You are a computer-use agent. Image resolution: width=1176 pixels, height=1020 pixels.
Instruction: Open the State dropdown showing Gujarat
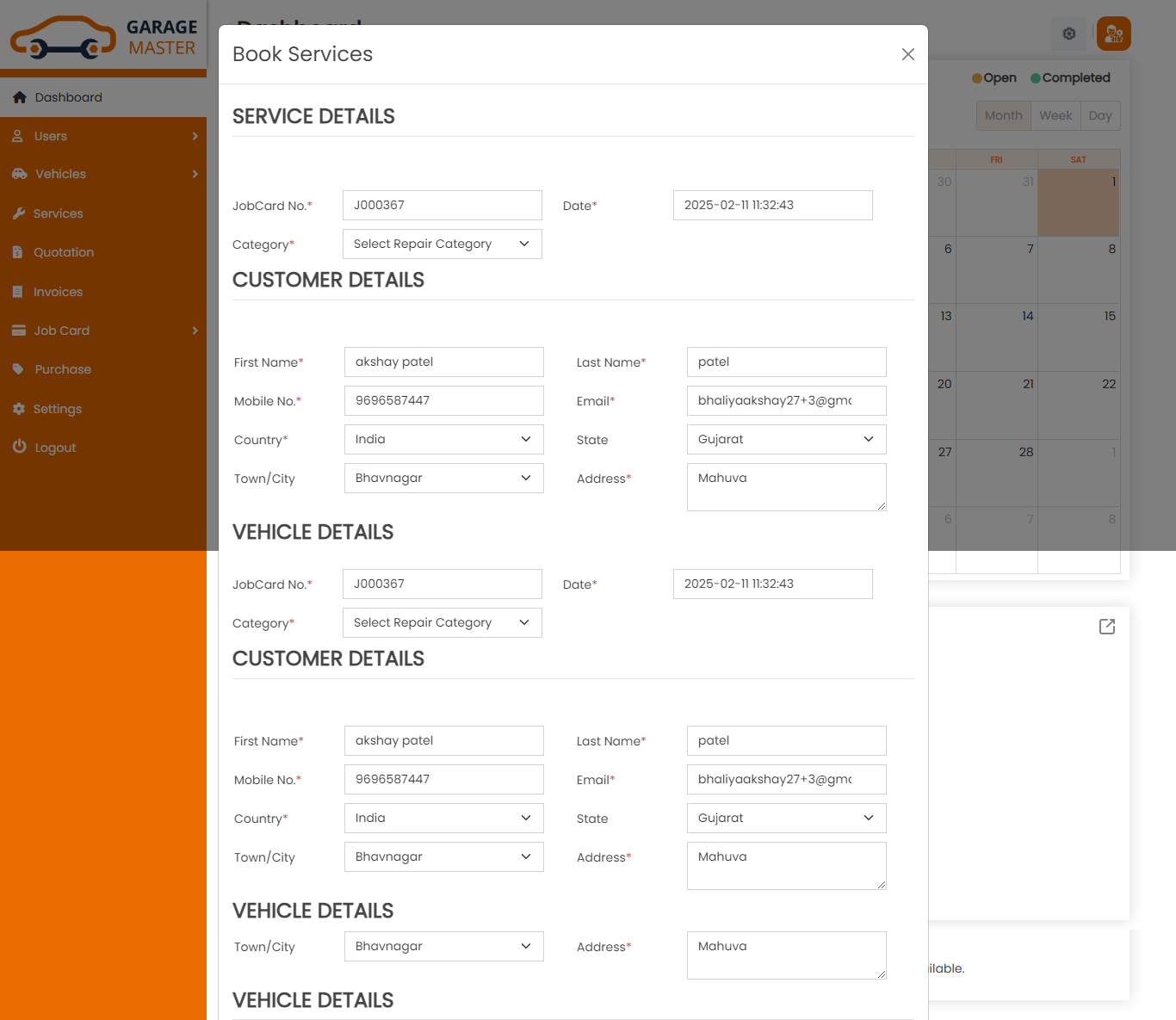pyautogui.click(x=786, y=439)
